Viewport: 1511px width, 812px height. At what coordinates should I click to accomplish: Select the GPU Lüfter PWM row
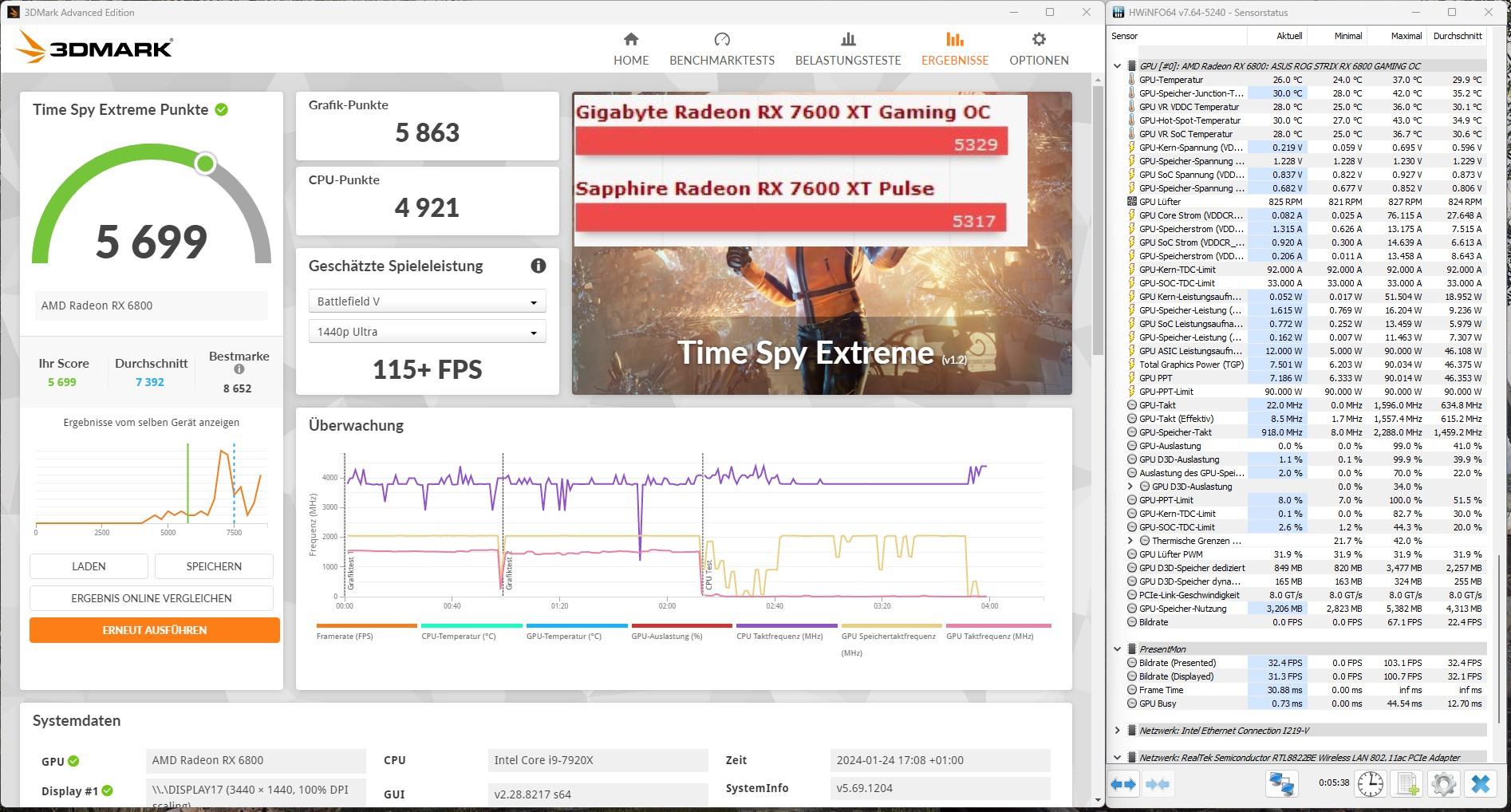[x=1305, y=554]
